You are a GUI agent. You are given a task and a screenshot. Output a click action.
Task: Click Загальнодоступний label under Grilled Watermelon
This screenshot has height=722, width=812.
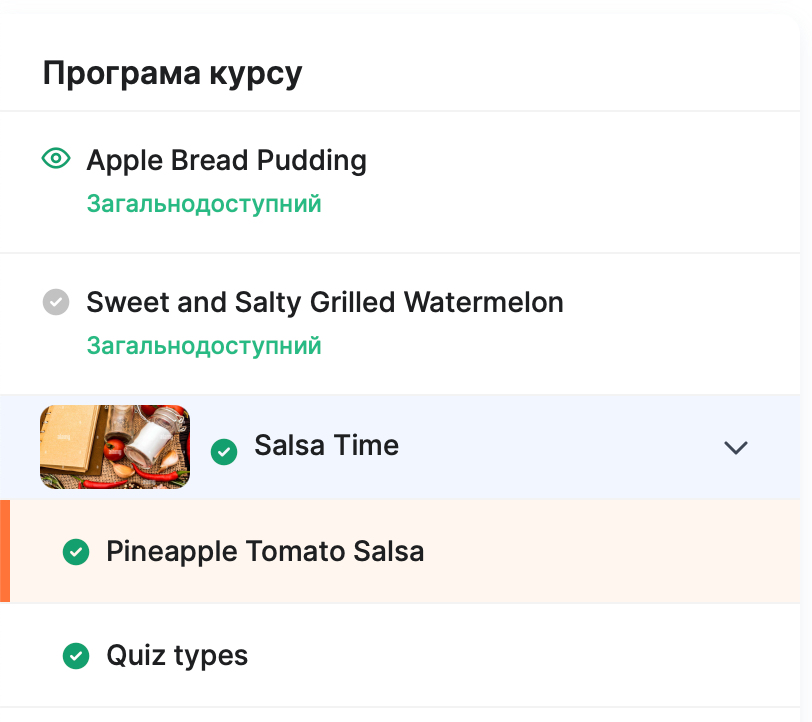click(x=204, y=346)
